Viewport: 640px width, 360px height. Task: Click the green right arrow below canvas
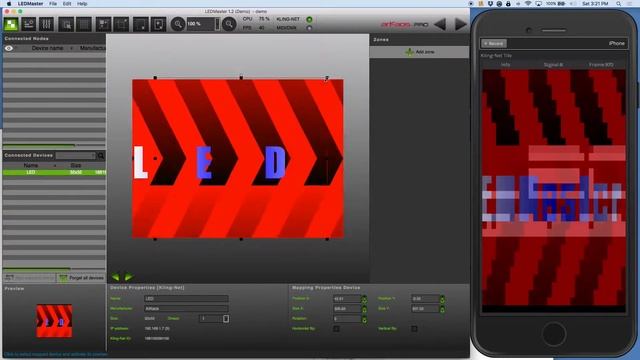click(x=128, y=277)
